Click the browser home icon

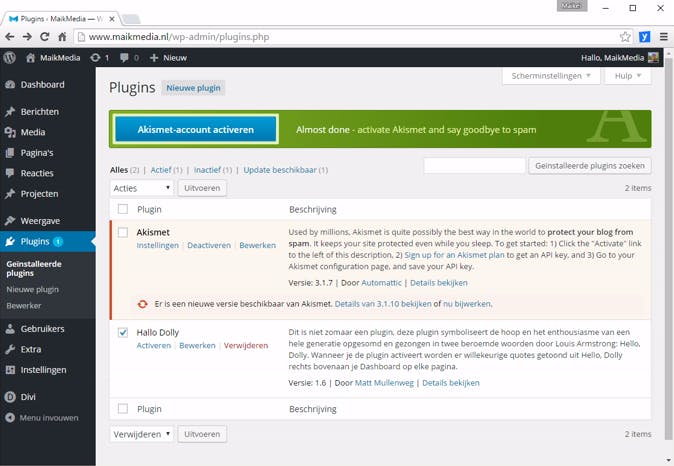coord(62,37)
